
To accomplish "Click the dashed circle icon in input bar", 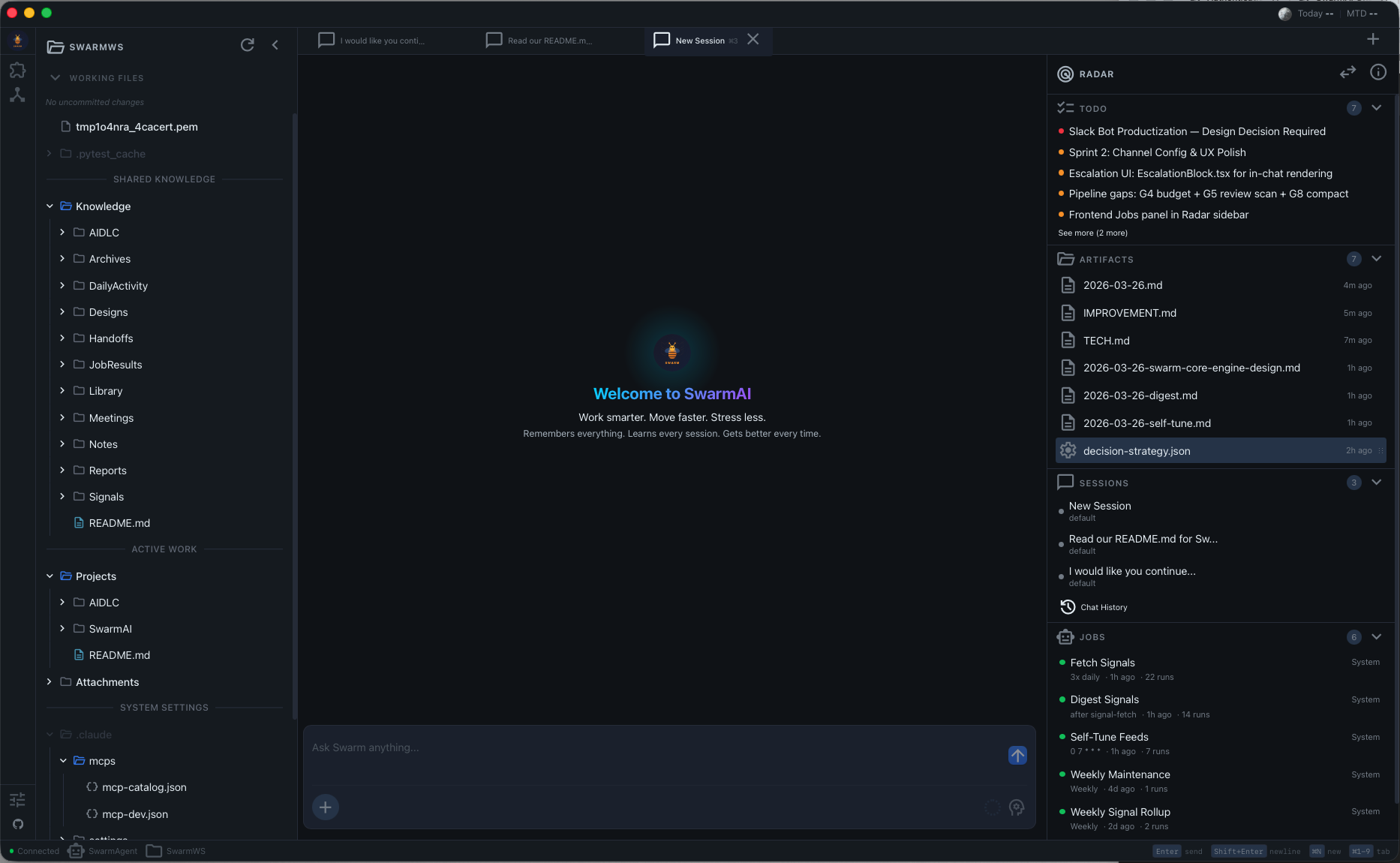I will (992, 807).
